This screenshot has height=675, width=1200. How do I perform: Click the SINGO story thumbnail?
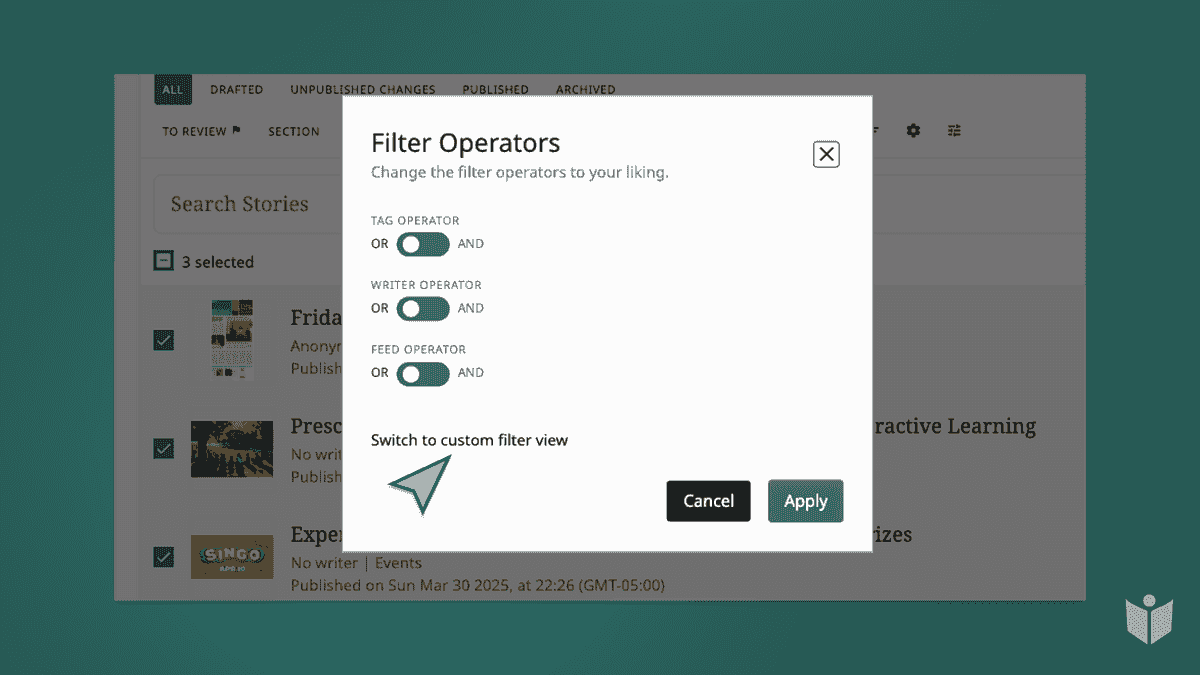[232, 556]
